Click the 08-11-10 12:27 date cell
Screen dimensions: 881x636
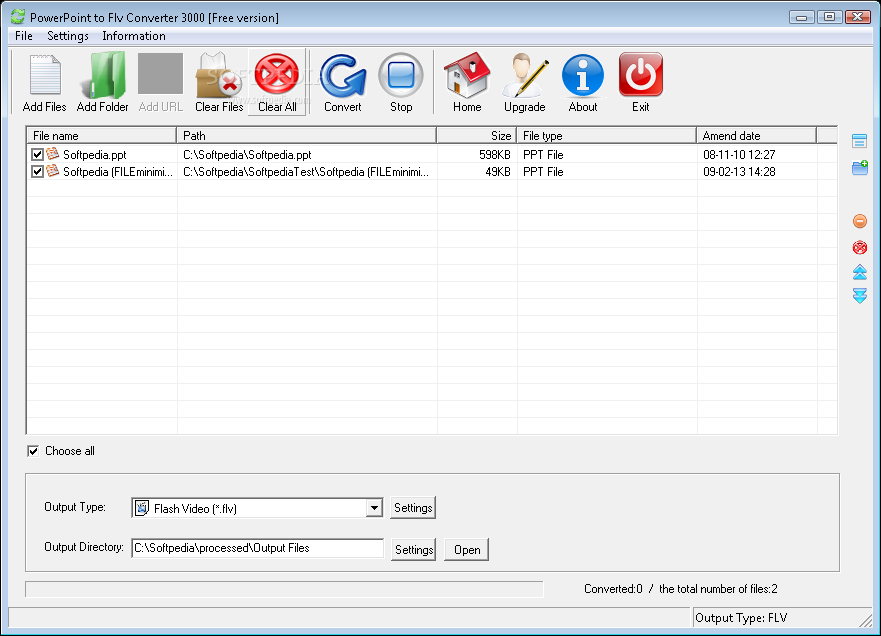point(739,155)
